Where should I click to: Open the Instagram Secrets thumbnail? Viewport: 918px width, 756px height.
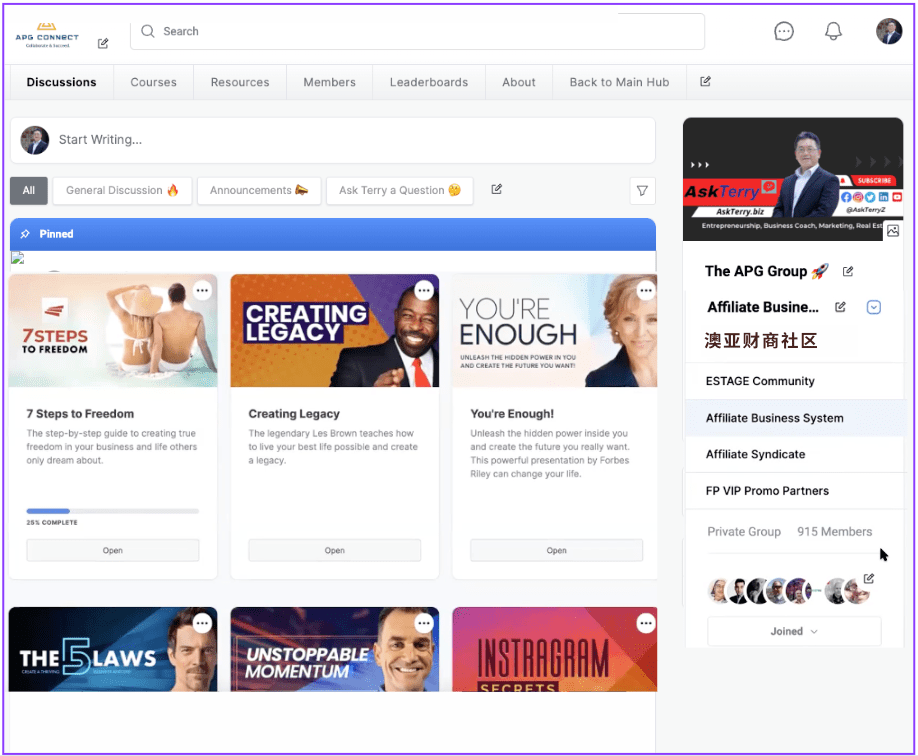(x=555, y=649)
